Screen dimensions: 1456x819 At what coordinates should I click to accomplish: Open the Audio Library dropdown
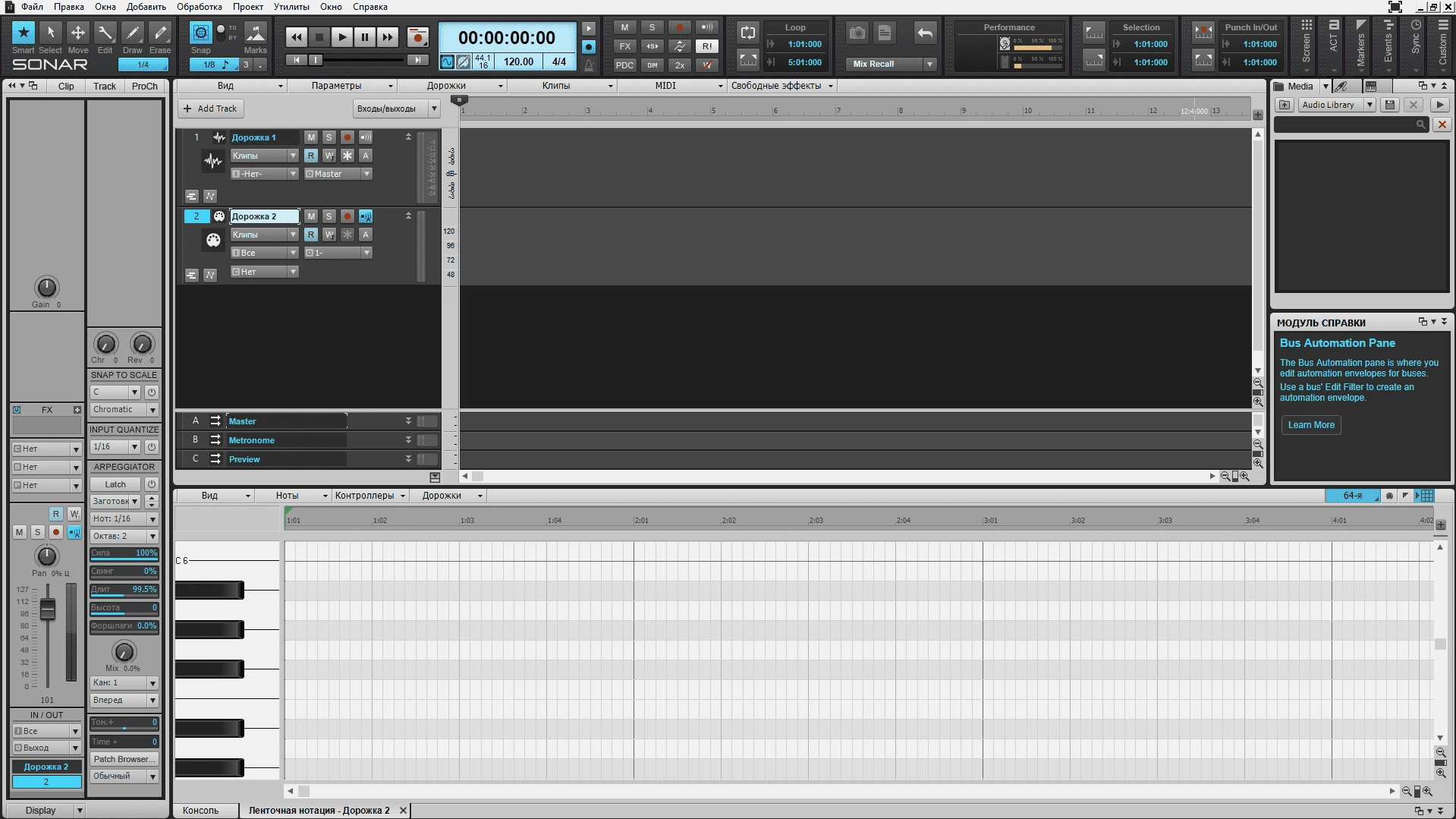(x=1337, y=105)
